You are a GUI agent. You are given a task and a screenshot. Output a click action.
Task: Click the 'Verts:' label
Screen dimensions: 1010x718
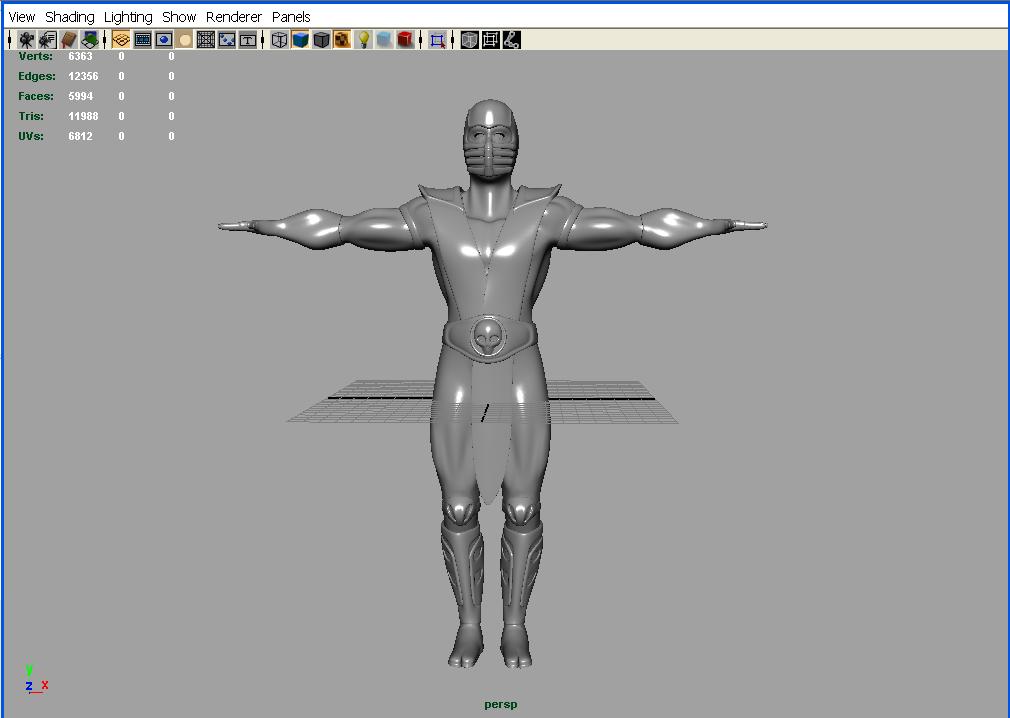[35, 56]
